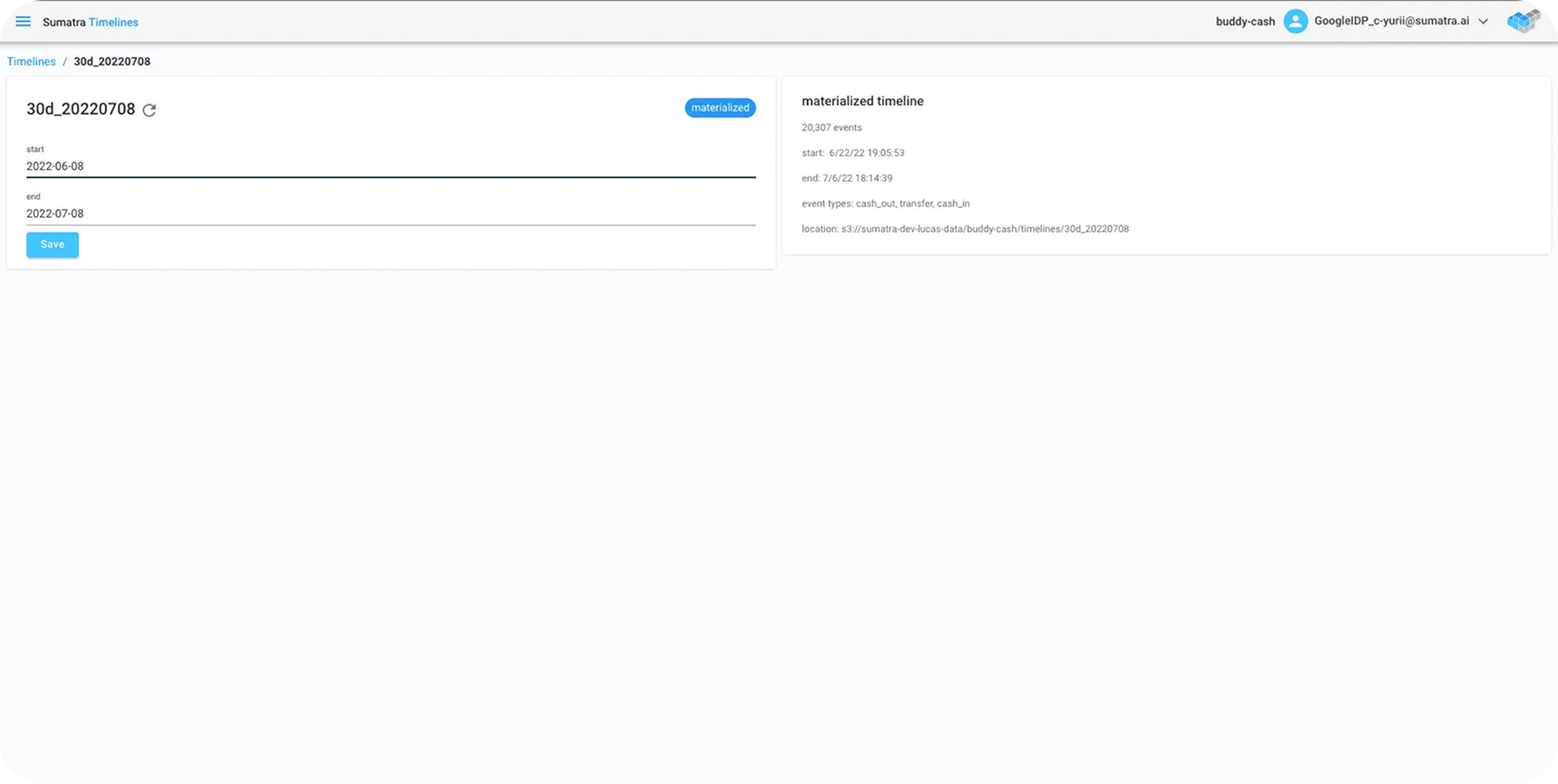The height and width of the screenshot is (784, 1558).
Task: Click the 20,307 events count text
Action: (x=831, y=128)
